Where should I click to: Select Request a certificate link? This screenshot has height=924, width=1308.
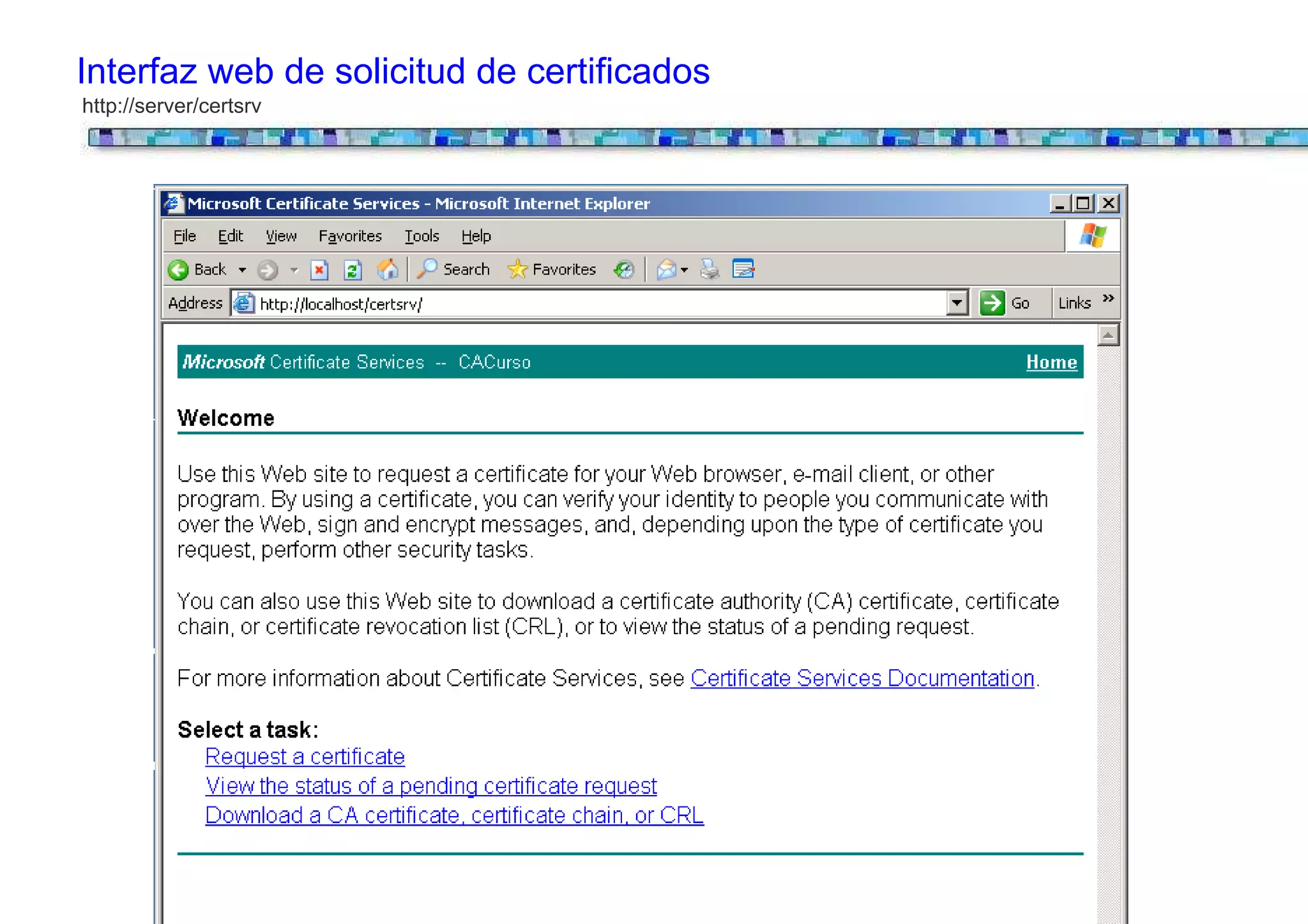[x=305, y=757]
